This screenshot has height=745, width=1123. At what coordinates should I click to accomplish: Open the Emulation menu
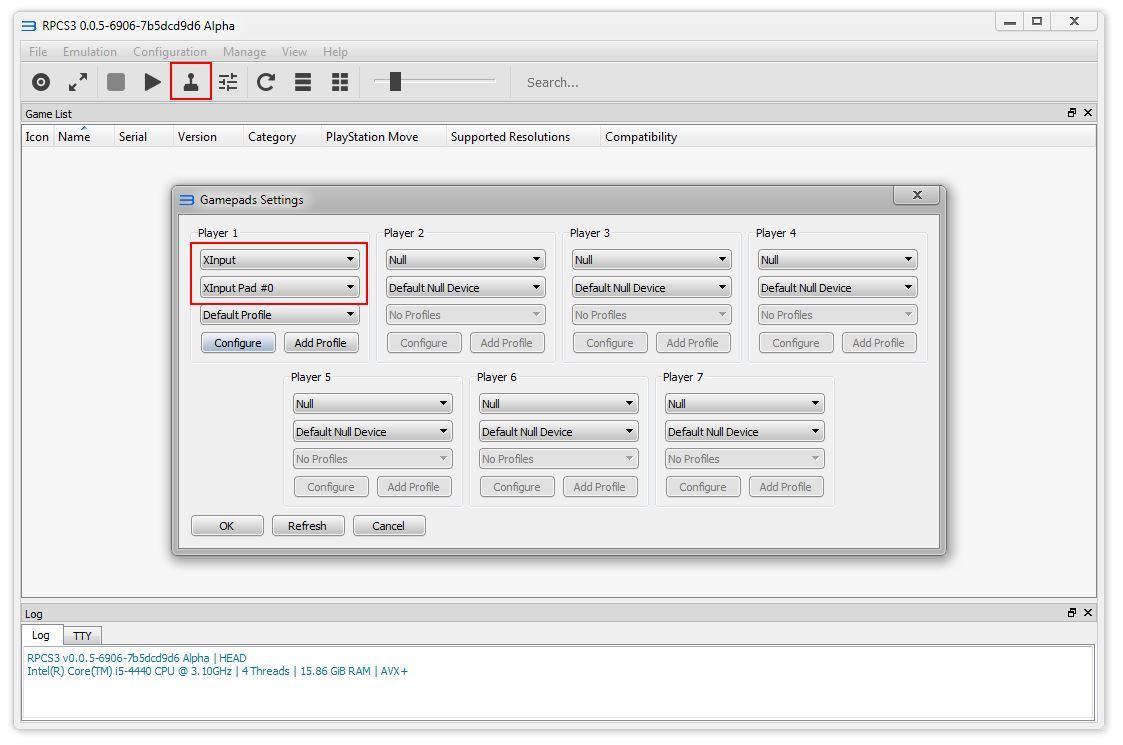coord(90,52)
